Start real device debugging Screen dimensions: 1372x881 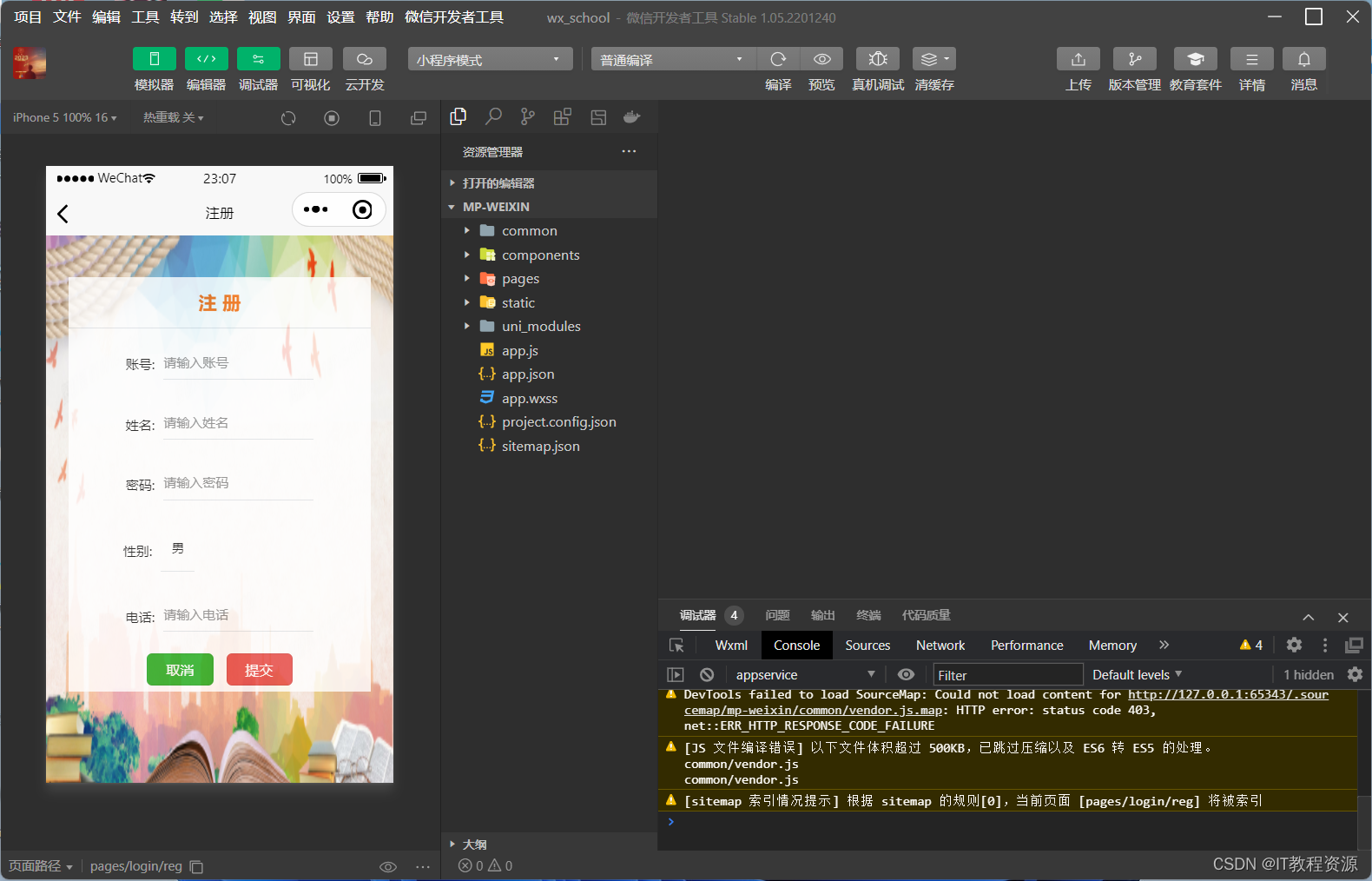877,59
